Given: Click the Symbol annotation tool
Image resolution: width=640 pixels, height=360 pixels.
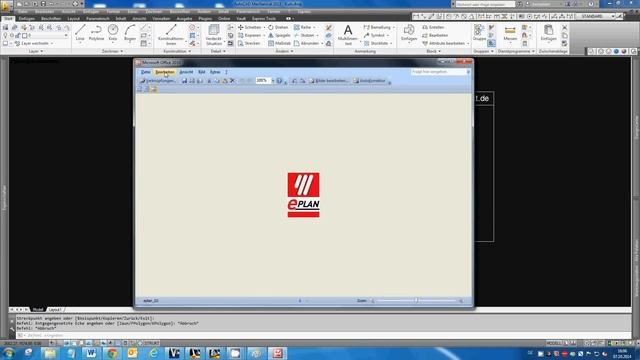Looking at the screenshot, I should pyautogui.click(x=374, y=36).
